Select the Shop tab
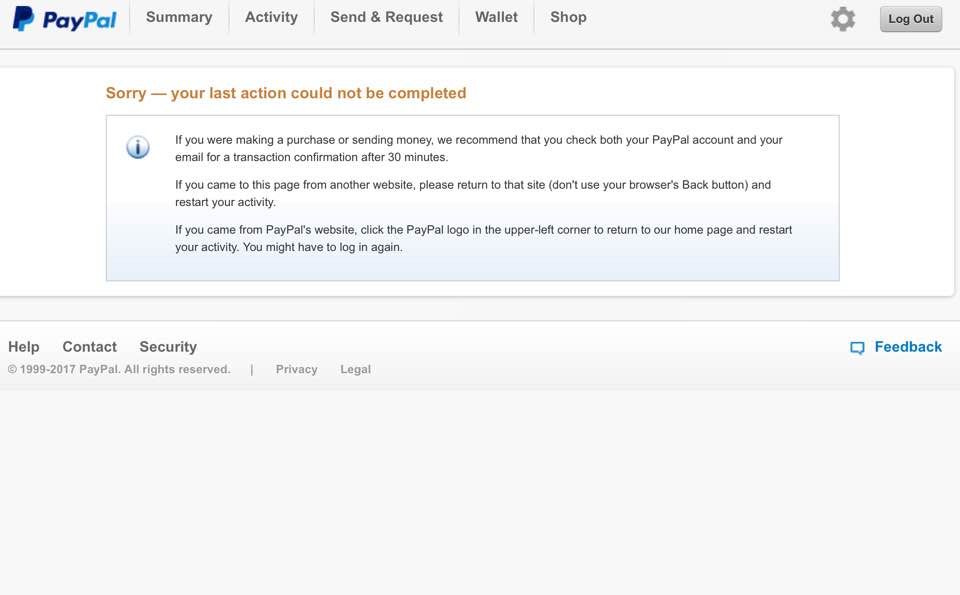Viewport: 960px width, 595px height. [x=568, y=17]
